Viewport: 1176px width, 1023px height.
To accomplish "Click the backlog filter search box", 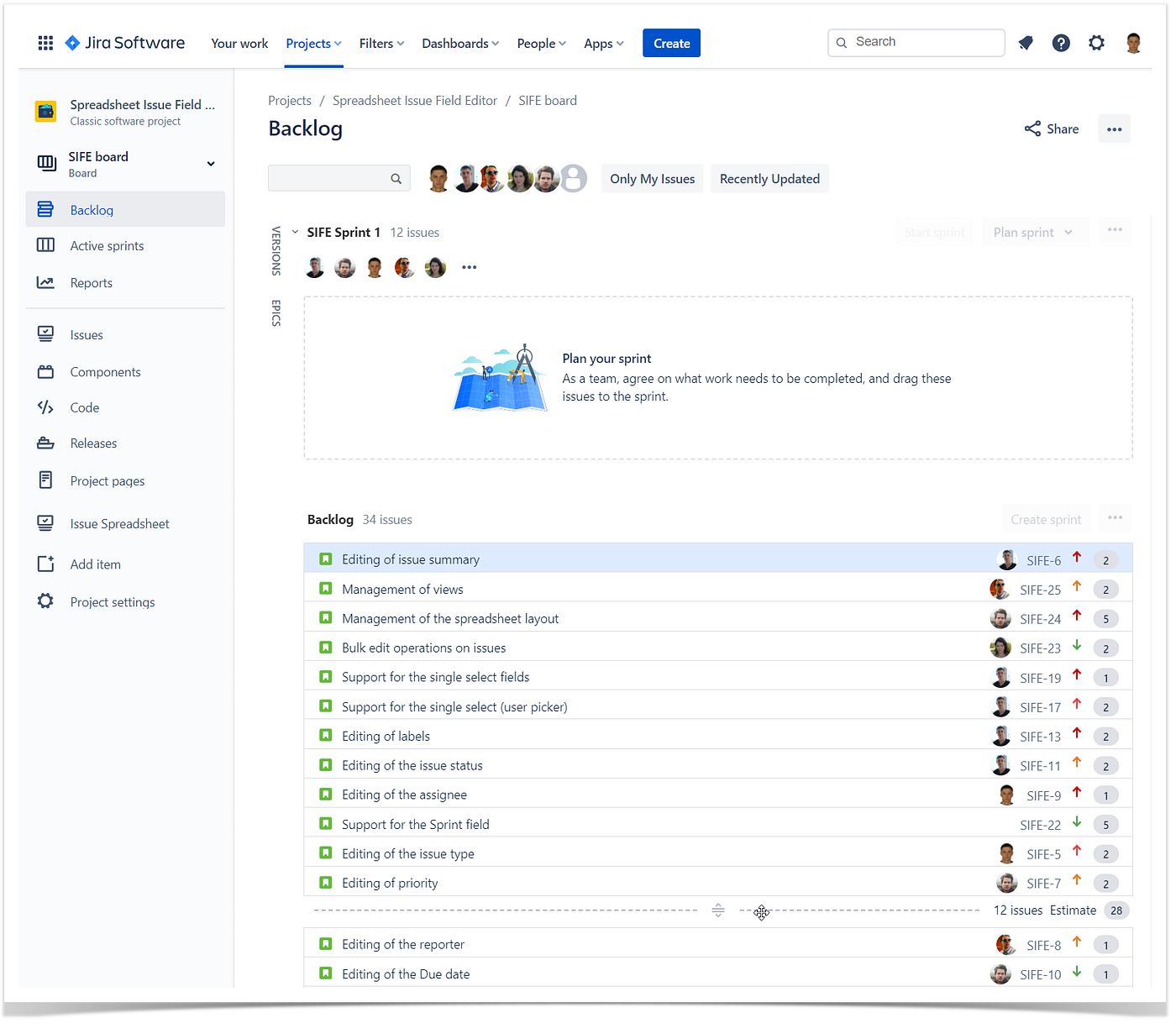I will tap(339, 178).
